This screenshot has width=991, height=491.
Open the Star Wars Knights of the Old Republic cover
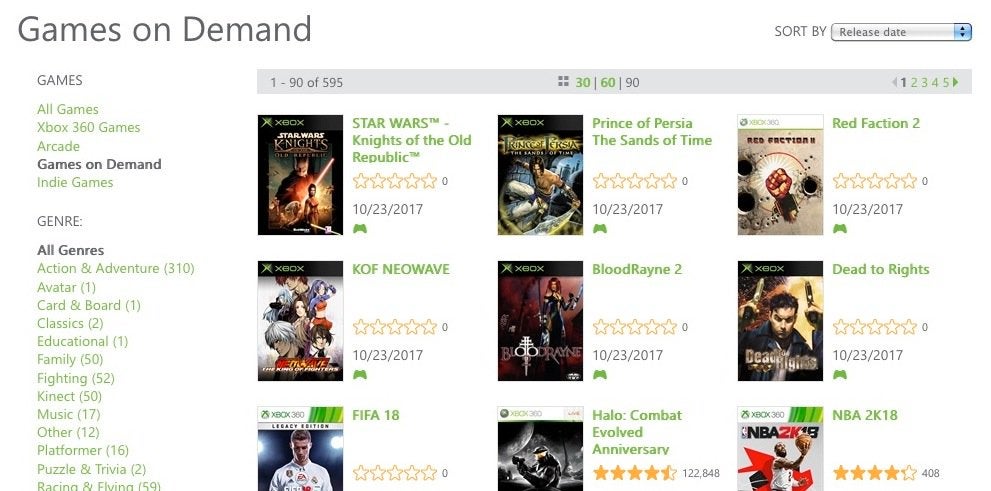pyautogui.click(x=300, y=175)
